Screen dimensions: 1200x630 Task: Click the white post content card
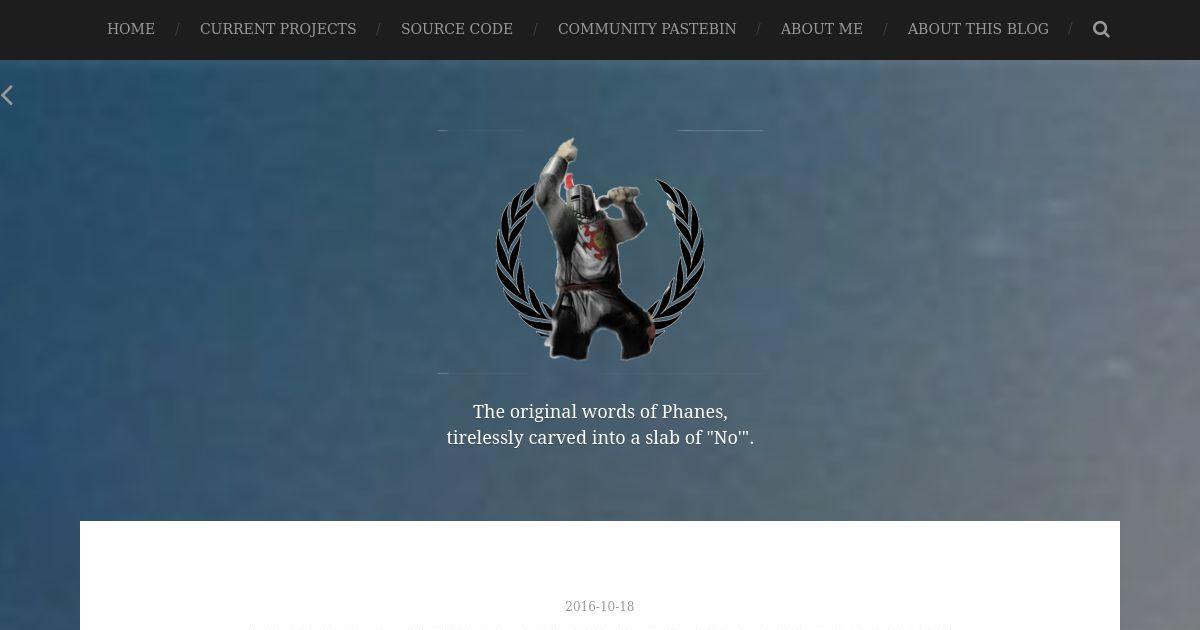(x=600, y=575)
